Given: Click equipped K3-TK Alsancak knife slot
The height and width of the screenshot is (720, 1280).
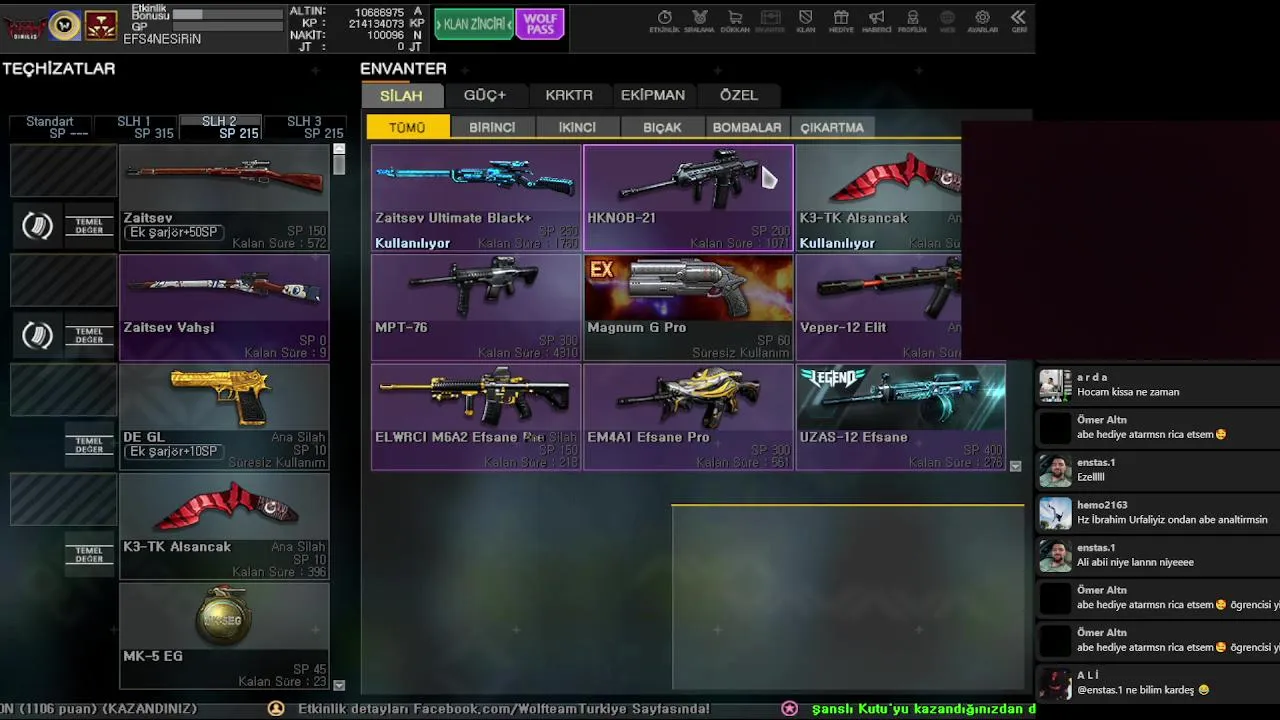Looking at the screenshot, I should coord(224,526).
